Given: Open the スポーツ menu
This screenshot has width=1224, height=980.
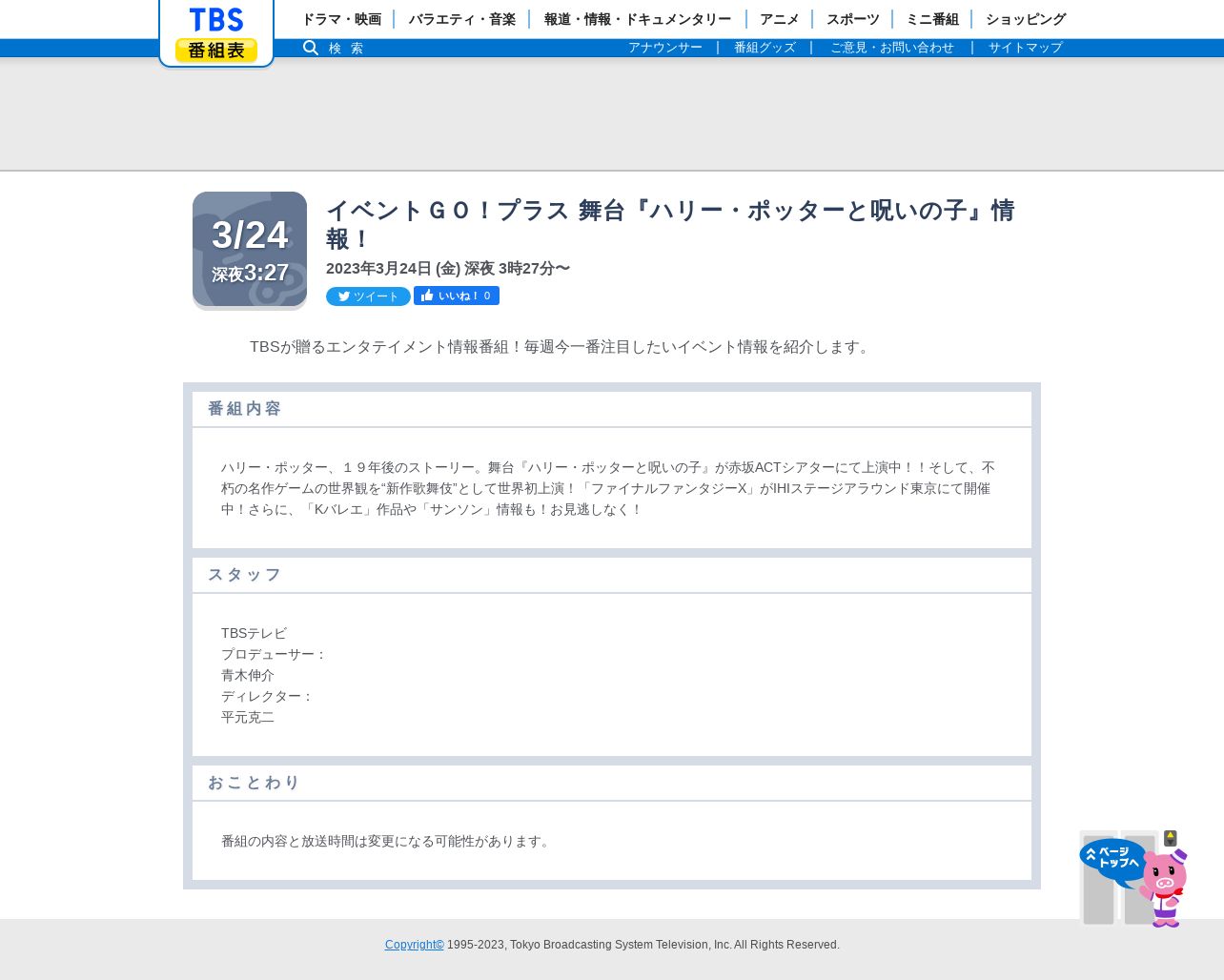Looking at the screenshot, I should [853, 19].
